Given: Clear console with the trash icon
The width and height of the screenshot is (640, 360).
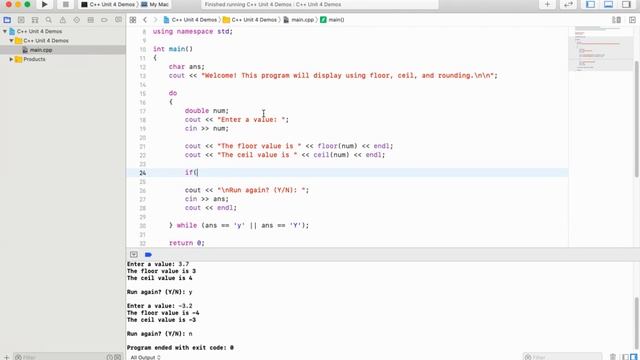Looking at the screenshot, I should click(x=613, y=357).
